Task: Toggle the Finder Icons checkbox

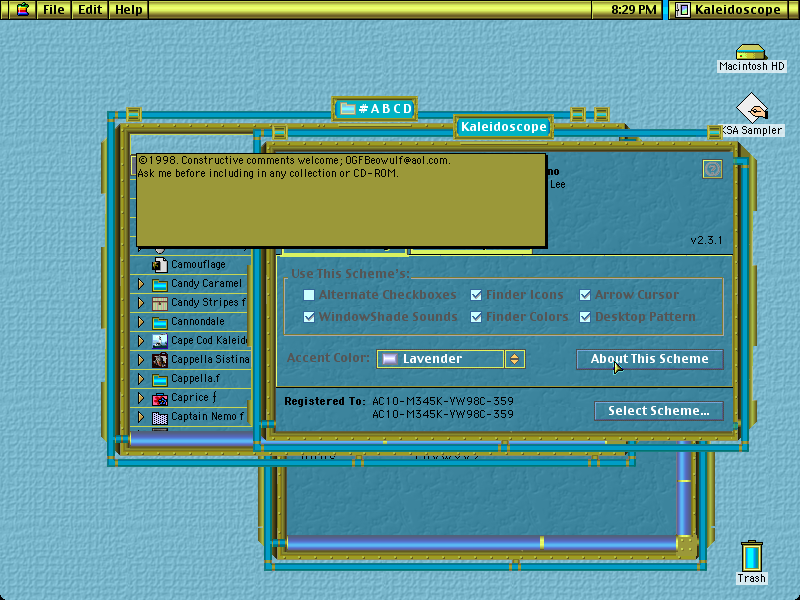Action: pyautogui.click(x=476, y=295)
